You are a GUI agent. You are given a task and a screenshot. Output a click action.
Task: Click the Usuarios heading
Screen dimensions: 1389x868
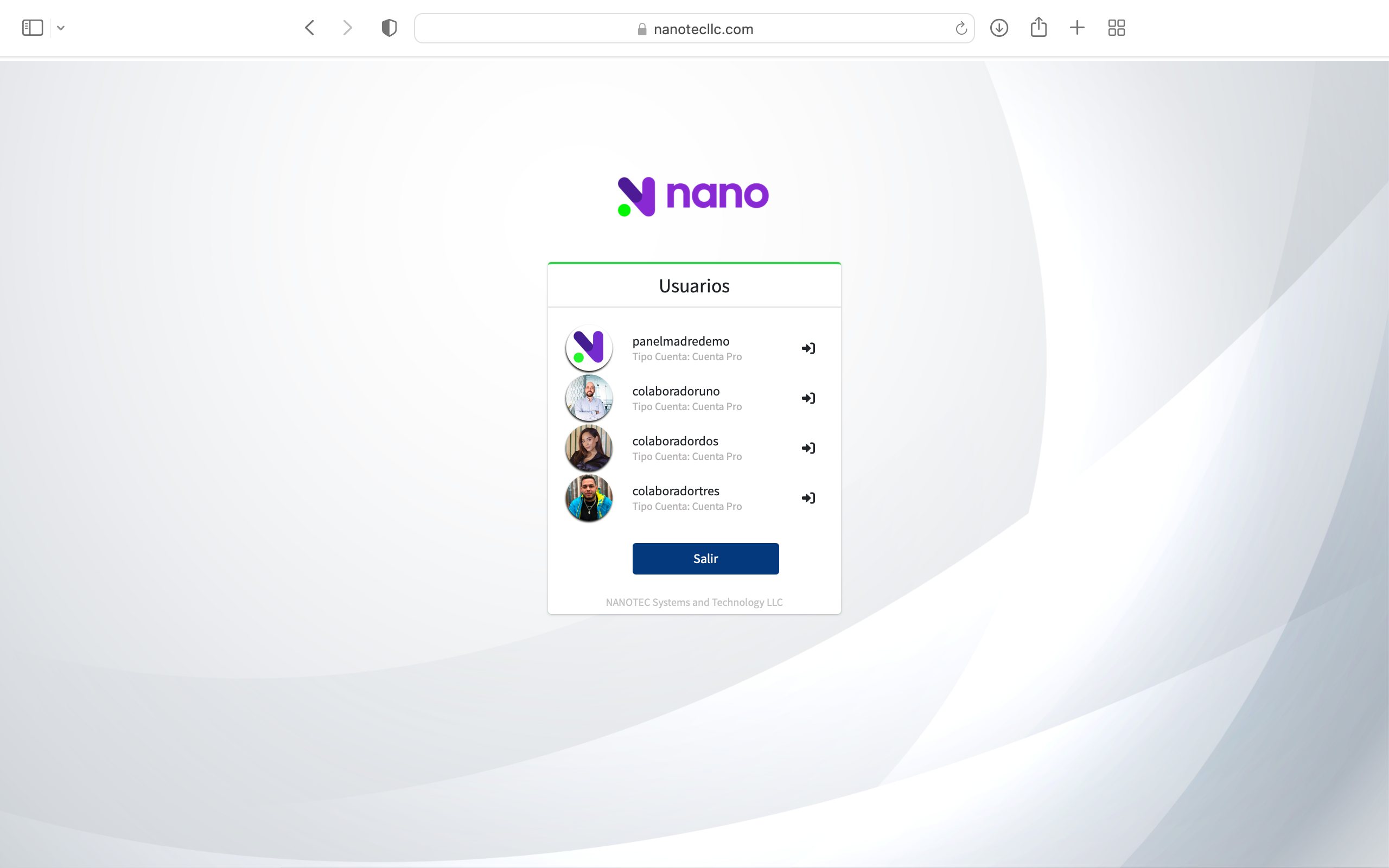pos(694,286)
